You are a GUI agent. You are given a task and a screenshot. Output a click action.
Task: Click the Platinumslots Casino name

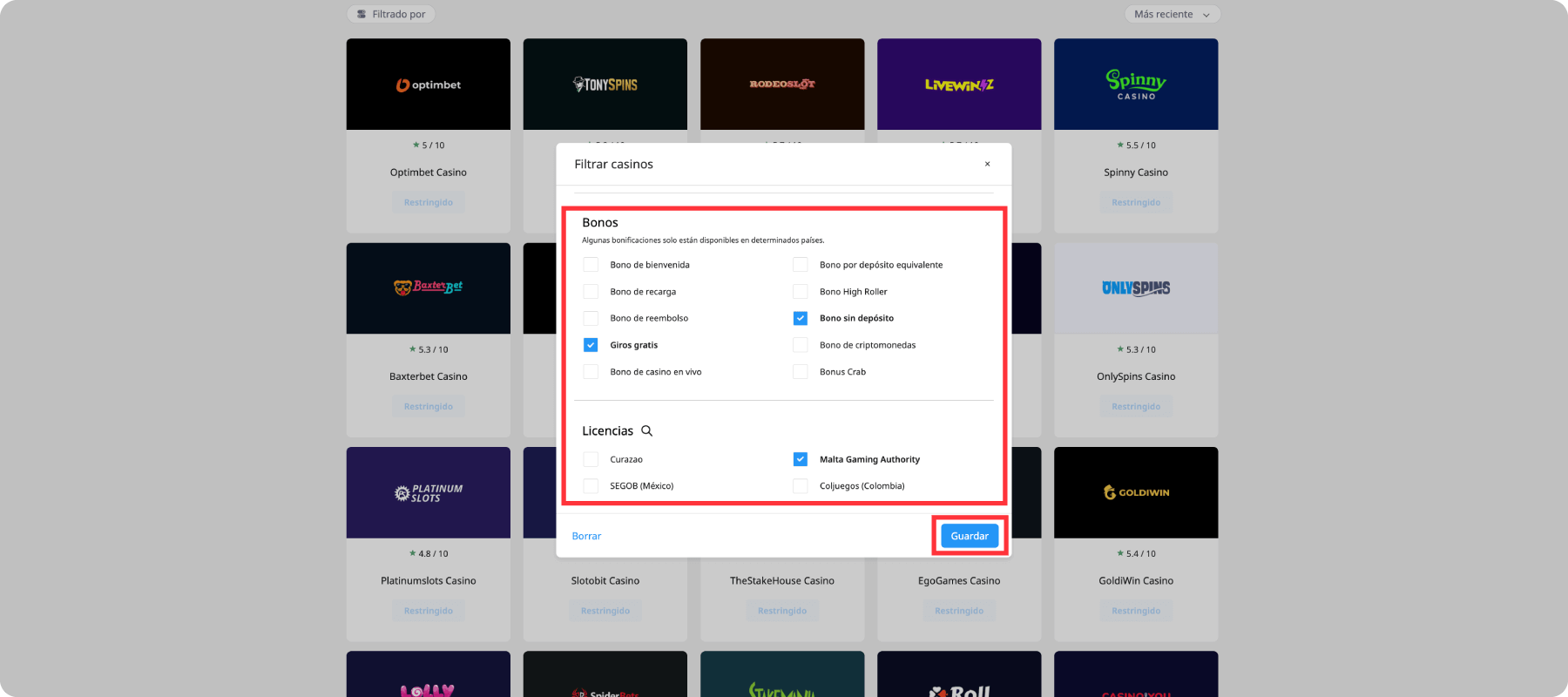click(429, 581)
